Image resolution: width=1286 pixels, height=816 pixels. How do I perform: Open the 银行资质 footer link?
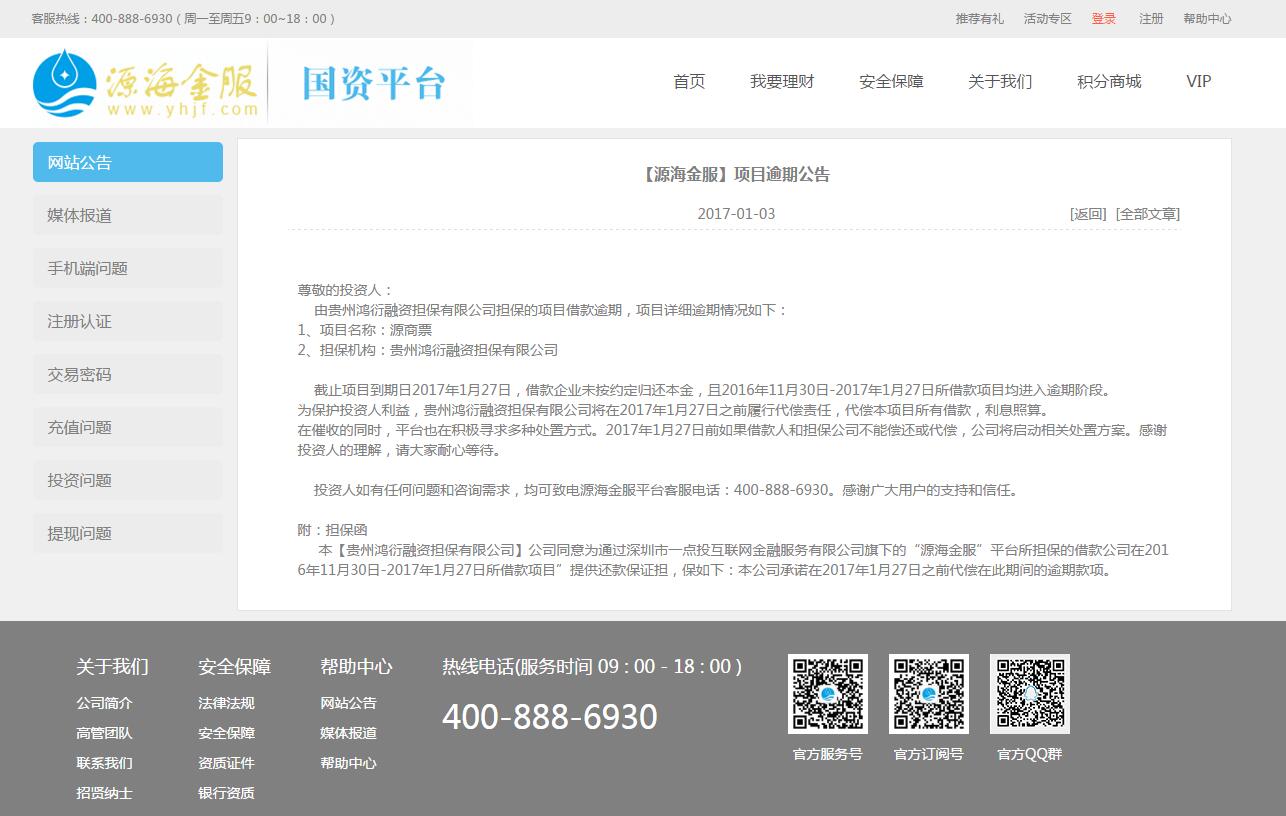[225, 793]
